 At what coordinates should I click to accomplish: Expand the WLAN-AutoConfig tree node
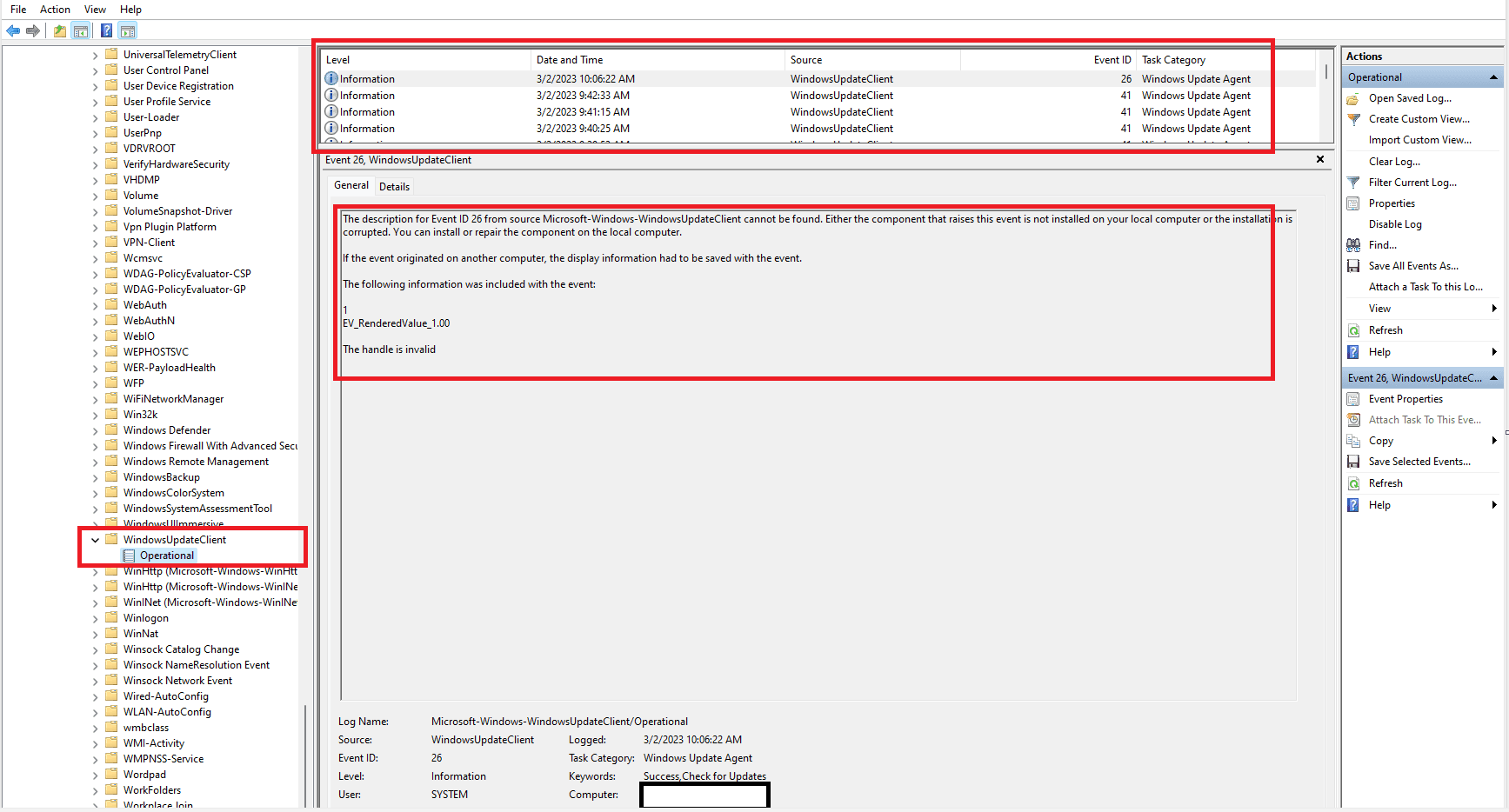[95, 712]
